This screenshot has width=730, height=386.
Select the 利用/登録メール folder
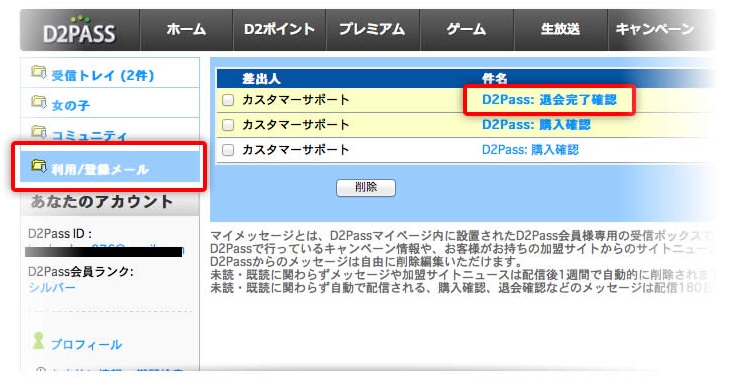[x=110, y=167]
